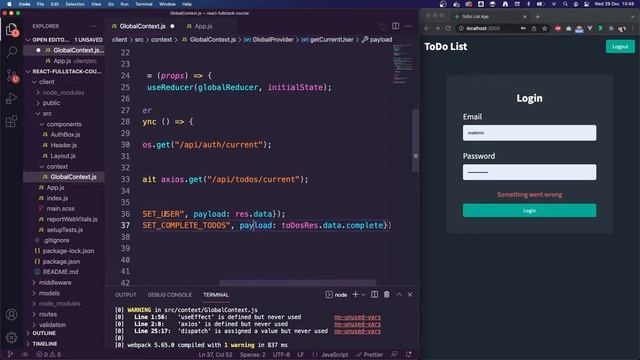
Task: Close the terminal panel
Action: point(410,295)
